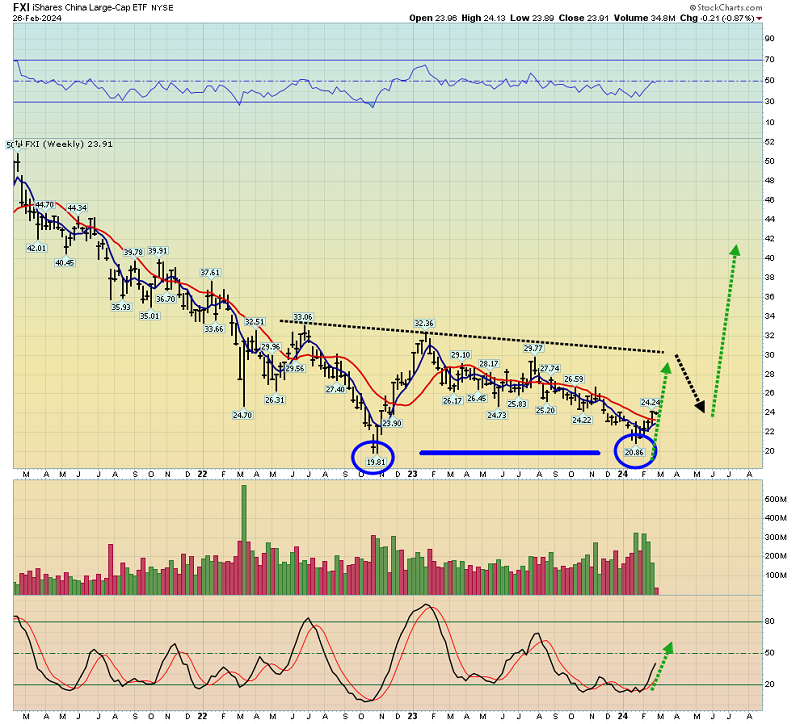The width and height of the screenshot is (800, 724).
Task: Click the 300M volume axis label
Action: click(776, 537)
